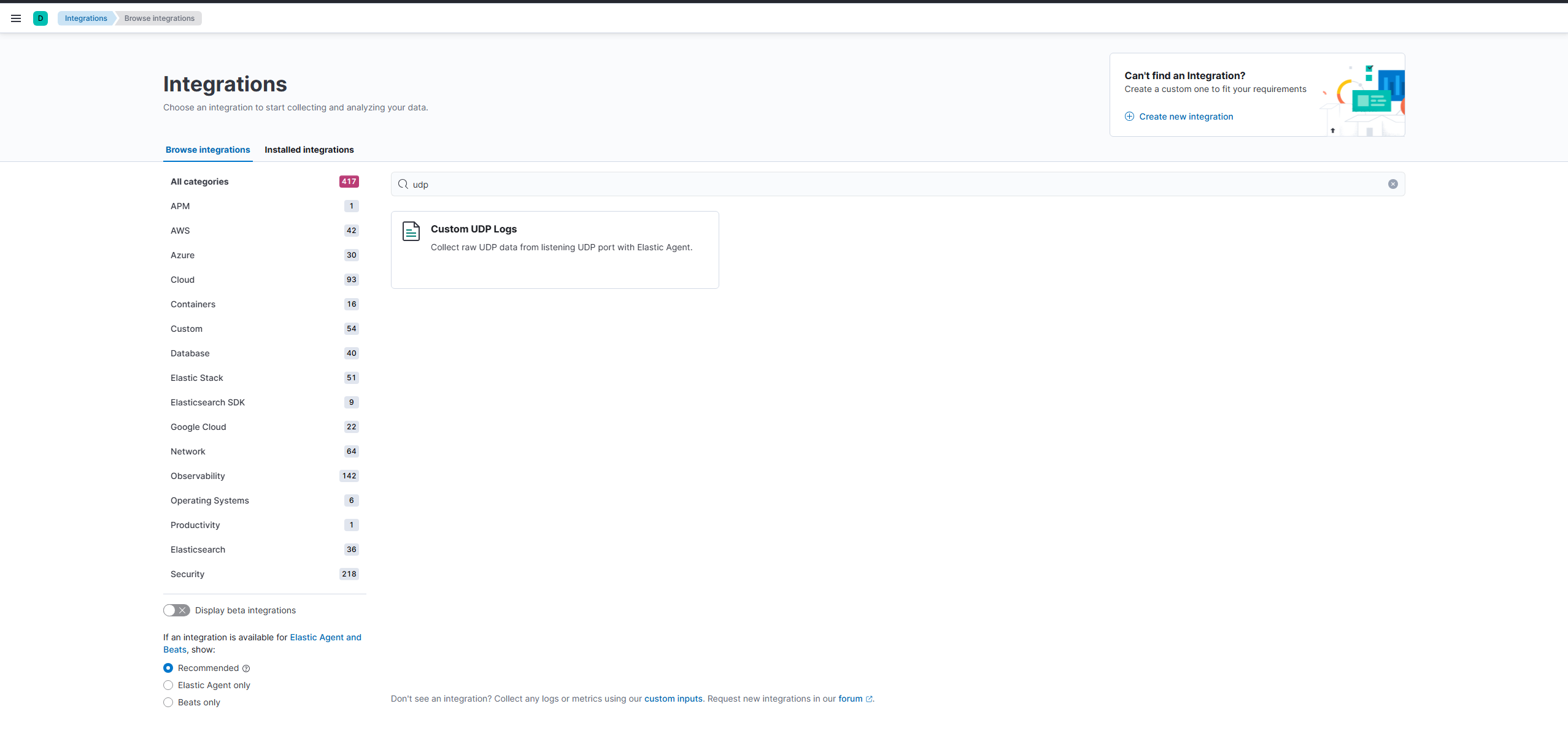1568x755 pixels.
Task: Switch to Installed integrations tab
Action: pos(309,150)
